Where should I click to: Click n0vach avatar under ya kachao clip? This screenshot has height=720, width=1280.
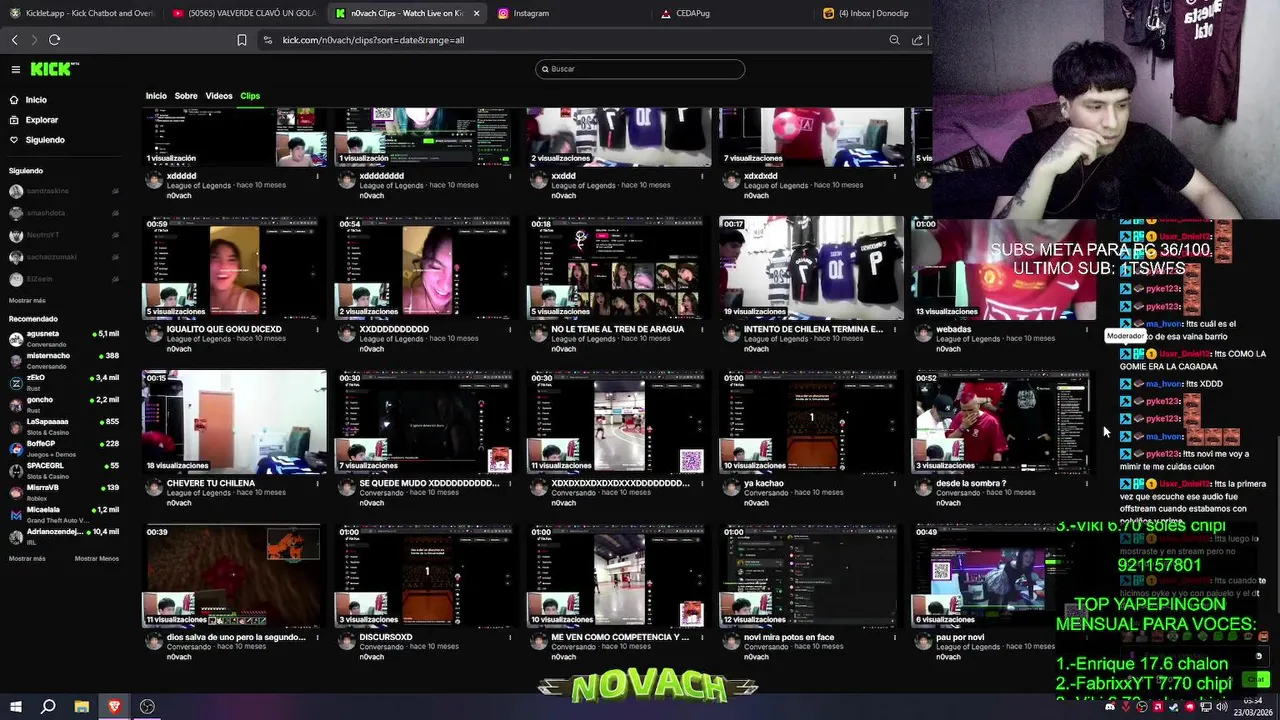coord(731,488)
